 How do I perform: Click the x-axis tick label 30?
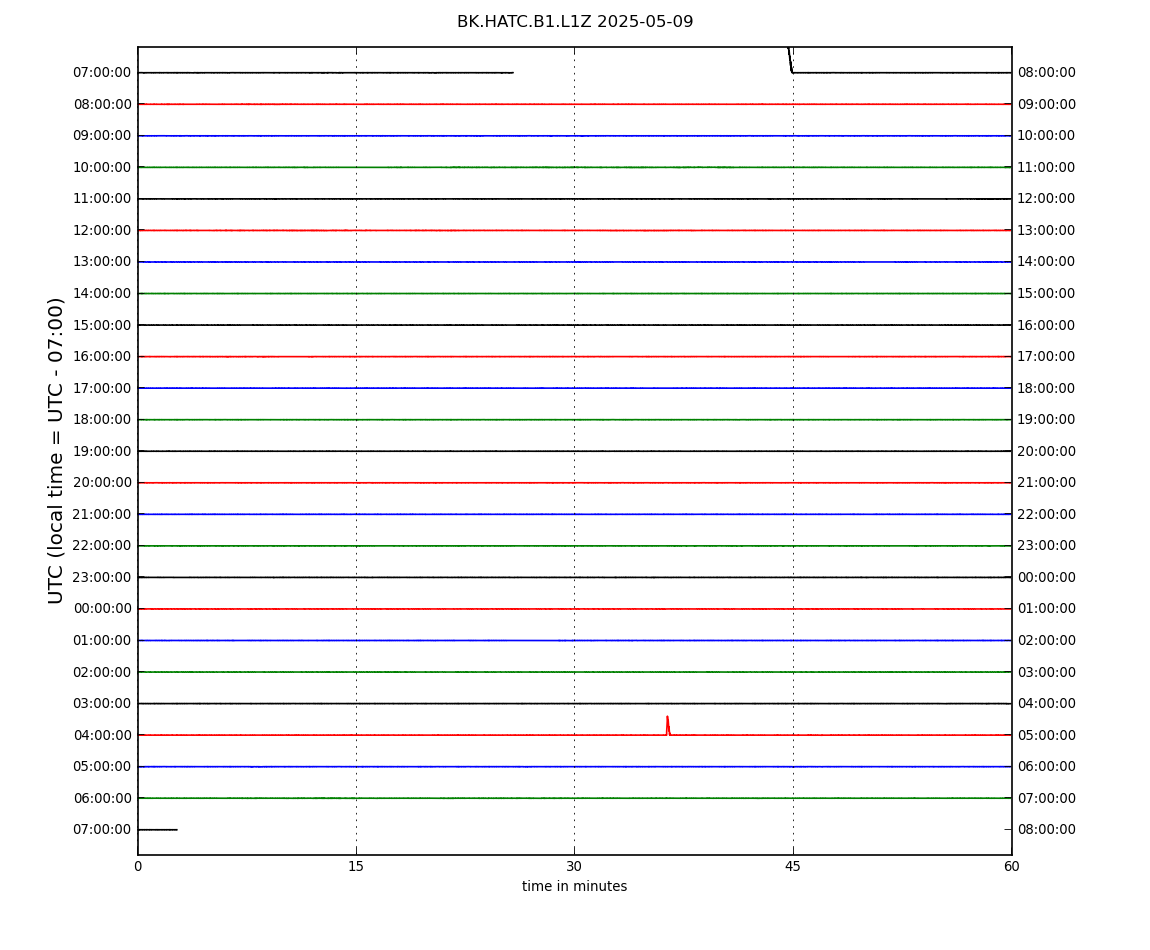coord(574,866)
